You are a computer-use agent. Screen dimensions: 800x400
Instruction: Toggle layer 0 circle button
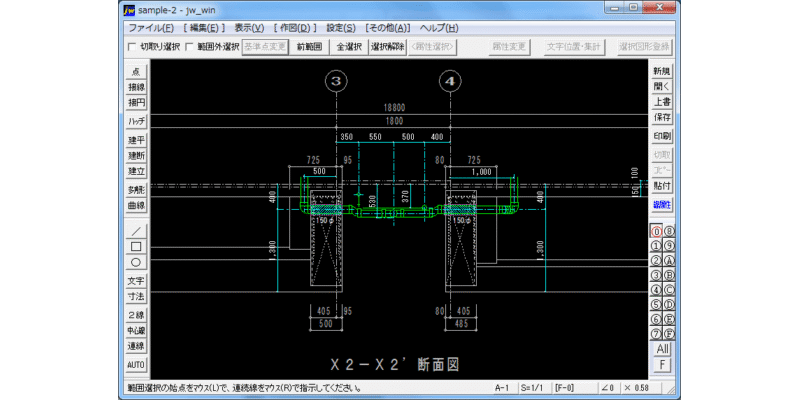pos(656,231)
